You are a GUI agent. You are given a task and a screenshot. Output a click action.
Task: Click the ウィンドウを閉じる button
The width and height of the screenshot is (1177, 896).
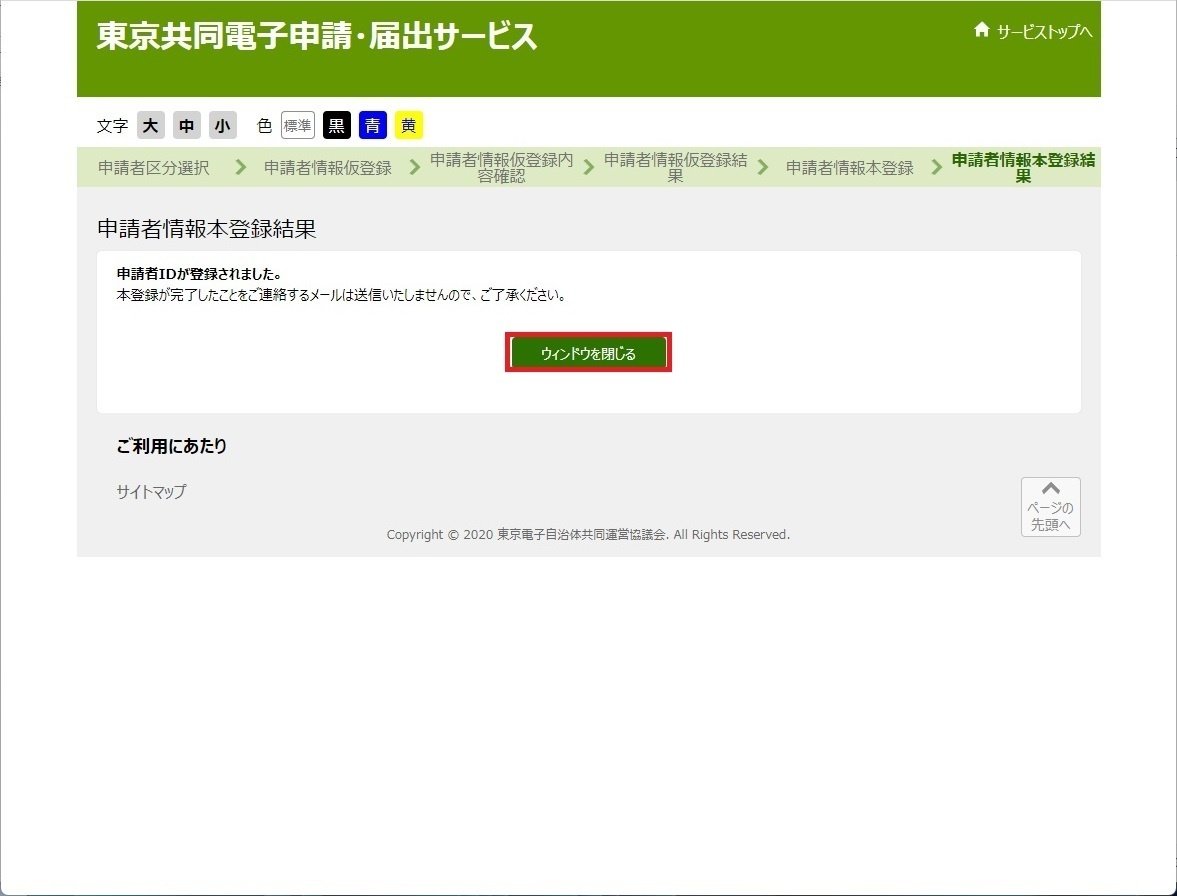[588, 353]
